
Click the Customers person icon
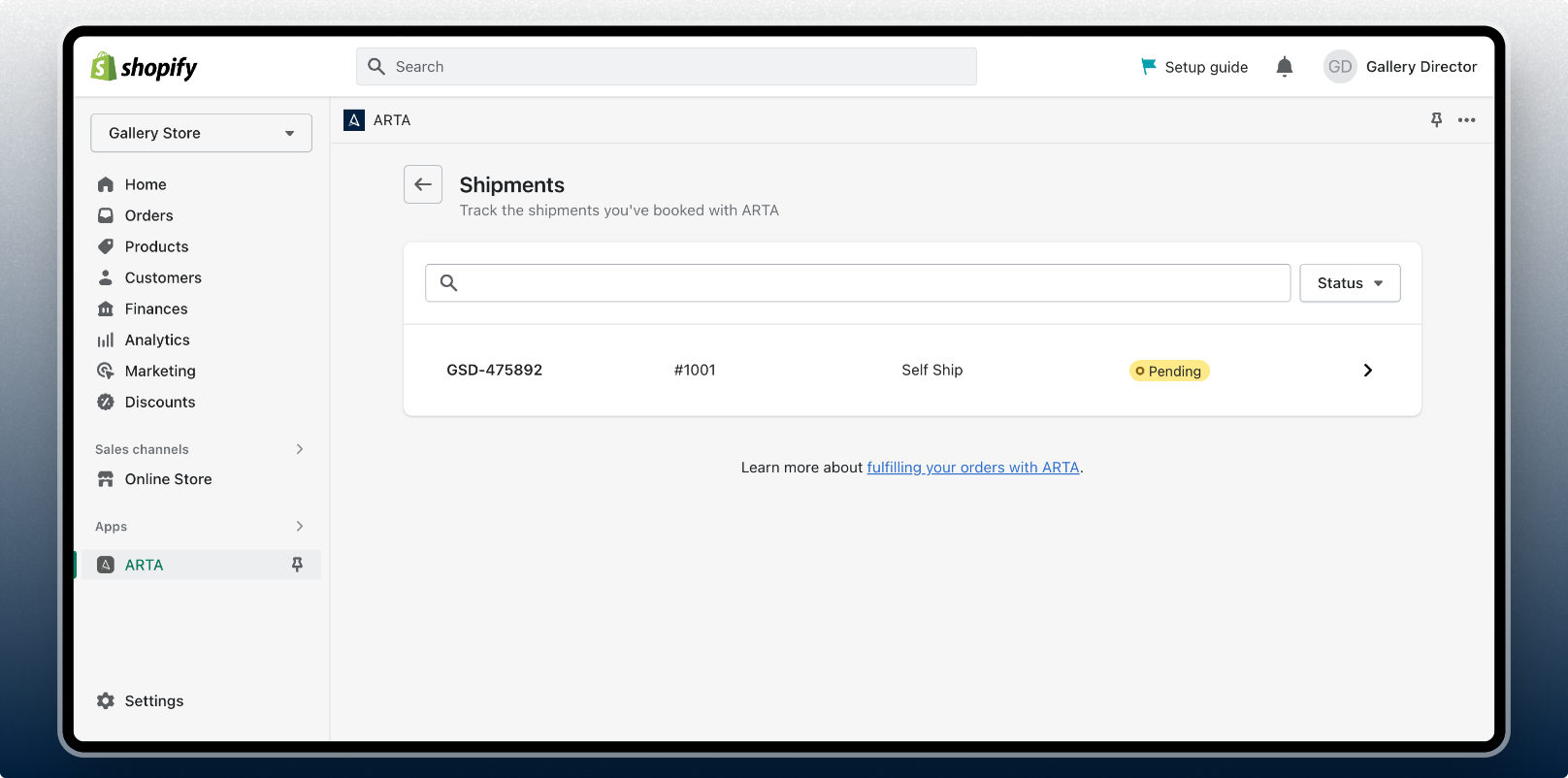pos(106,277)
